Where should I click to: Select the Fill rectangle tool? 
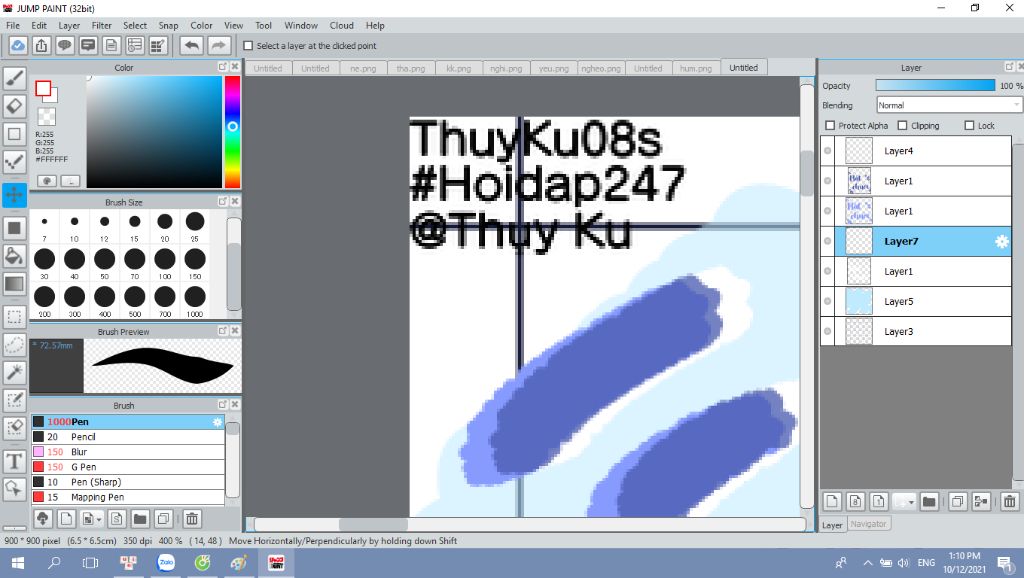coord(14,228)
